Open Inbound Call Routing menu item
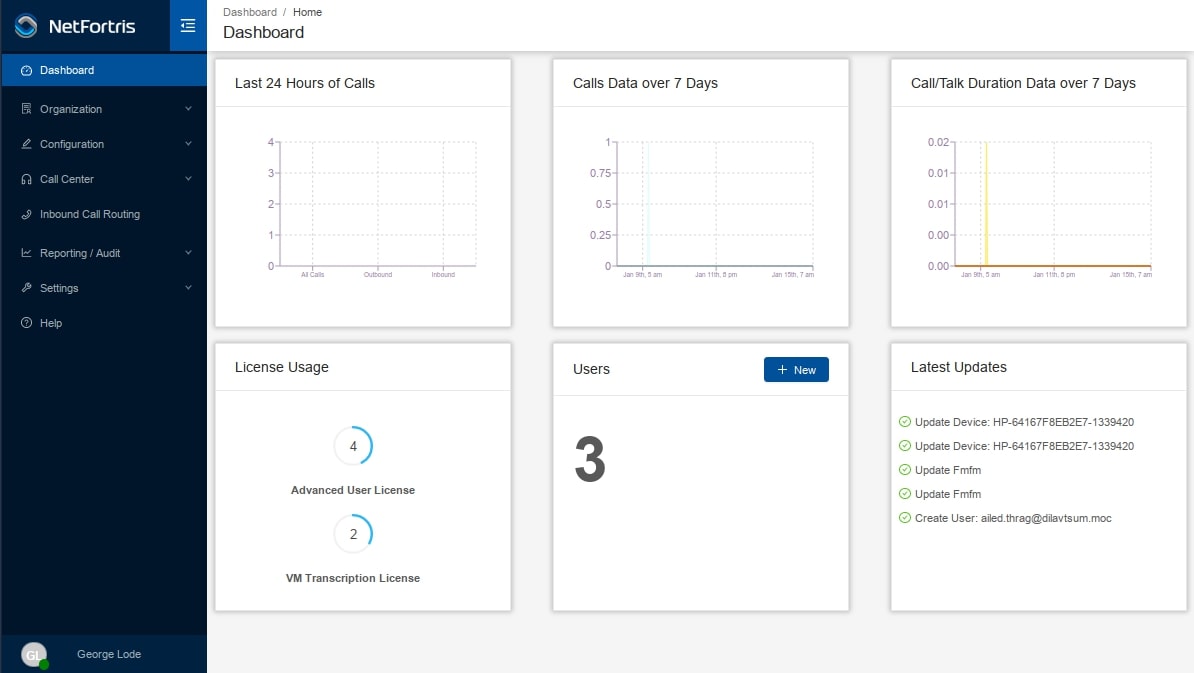Screen dimensions: 1194x673 coord(104,214)
